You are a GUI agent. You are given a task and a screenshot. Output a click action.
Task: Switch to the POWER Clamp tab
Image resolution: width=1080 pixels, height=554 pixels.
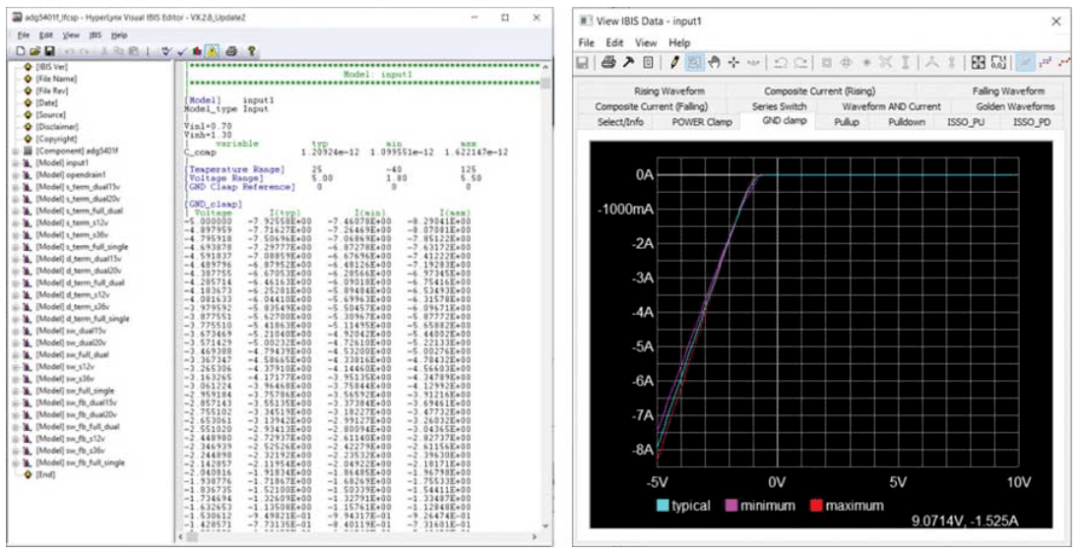pyautogui.click(x=701, y=122)
